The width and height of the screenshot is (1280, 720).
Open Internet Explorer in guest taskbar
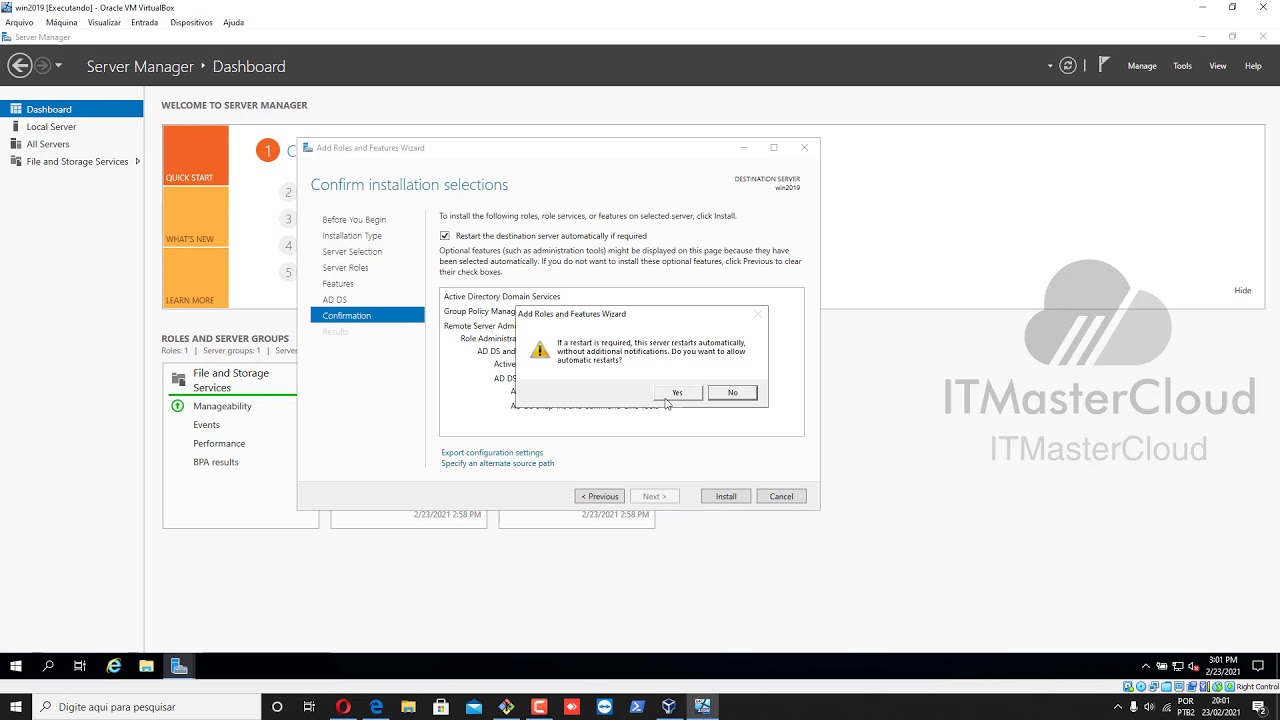(114, 666)
